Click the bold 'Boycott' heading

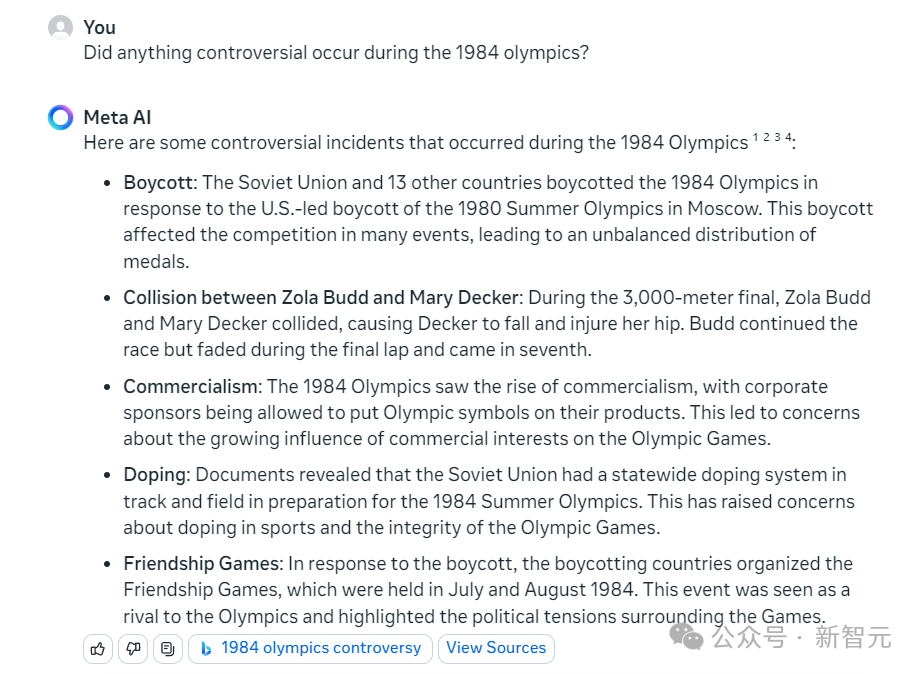(158, 183)
